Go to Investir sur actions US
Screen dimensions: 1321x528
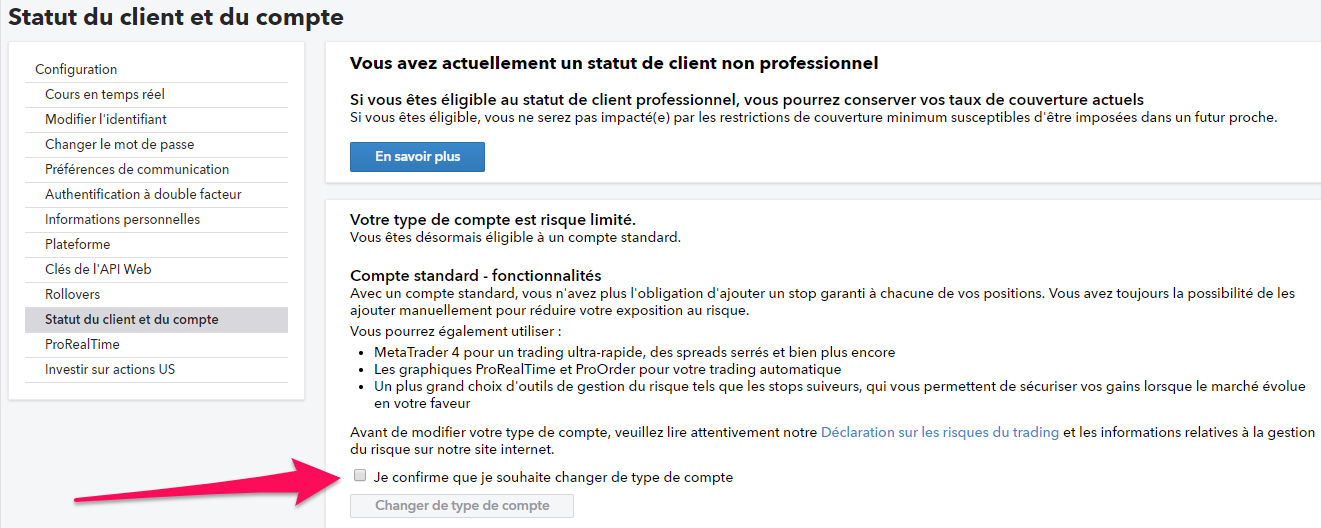click(x=110, y=369)
